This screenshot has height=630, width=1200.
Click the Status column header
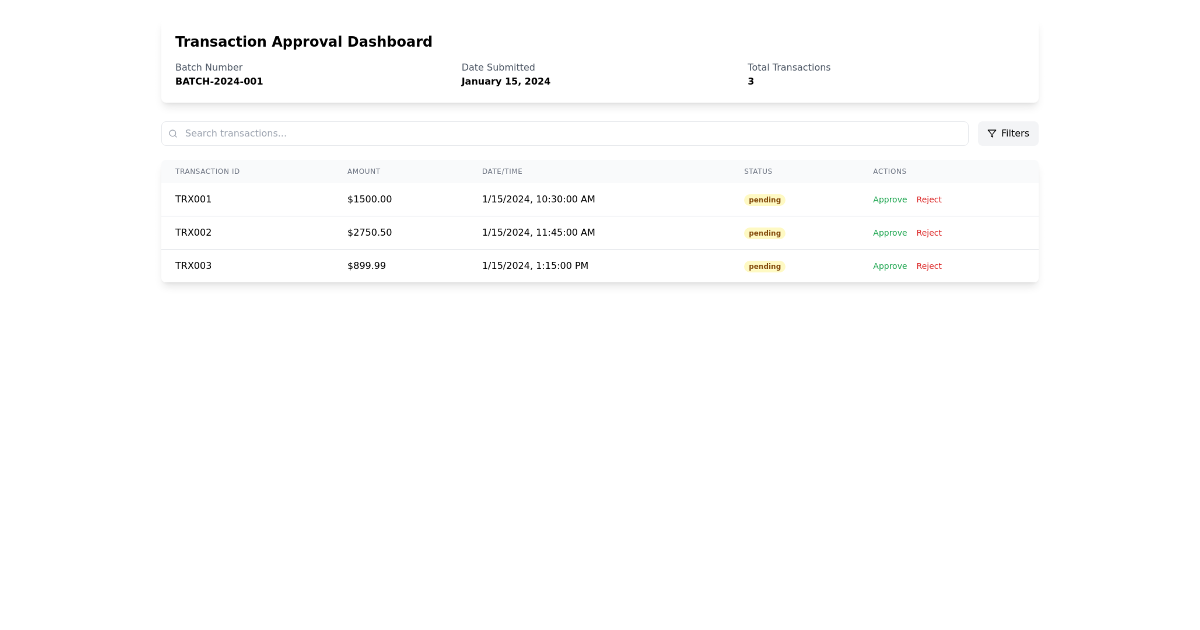point(758,171)
